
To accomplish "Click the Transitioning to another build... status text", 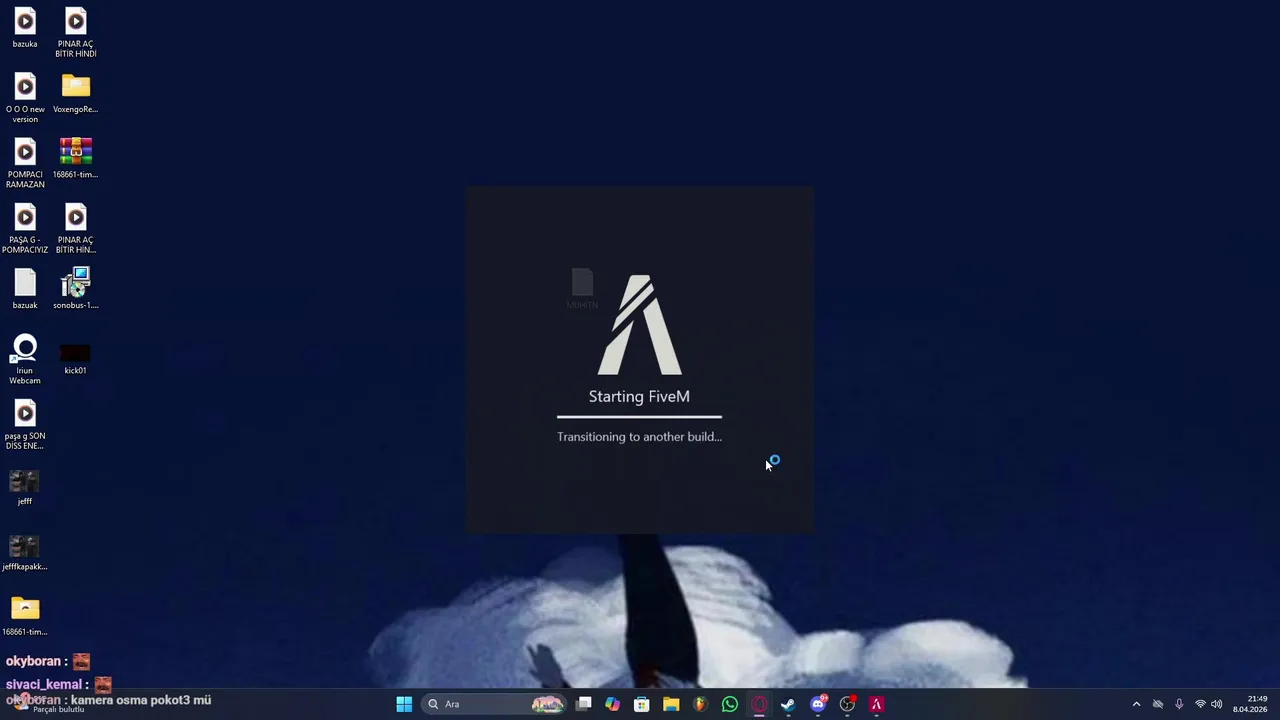I will click(x=639, y=437).
